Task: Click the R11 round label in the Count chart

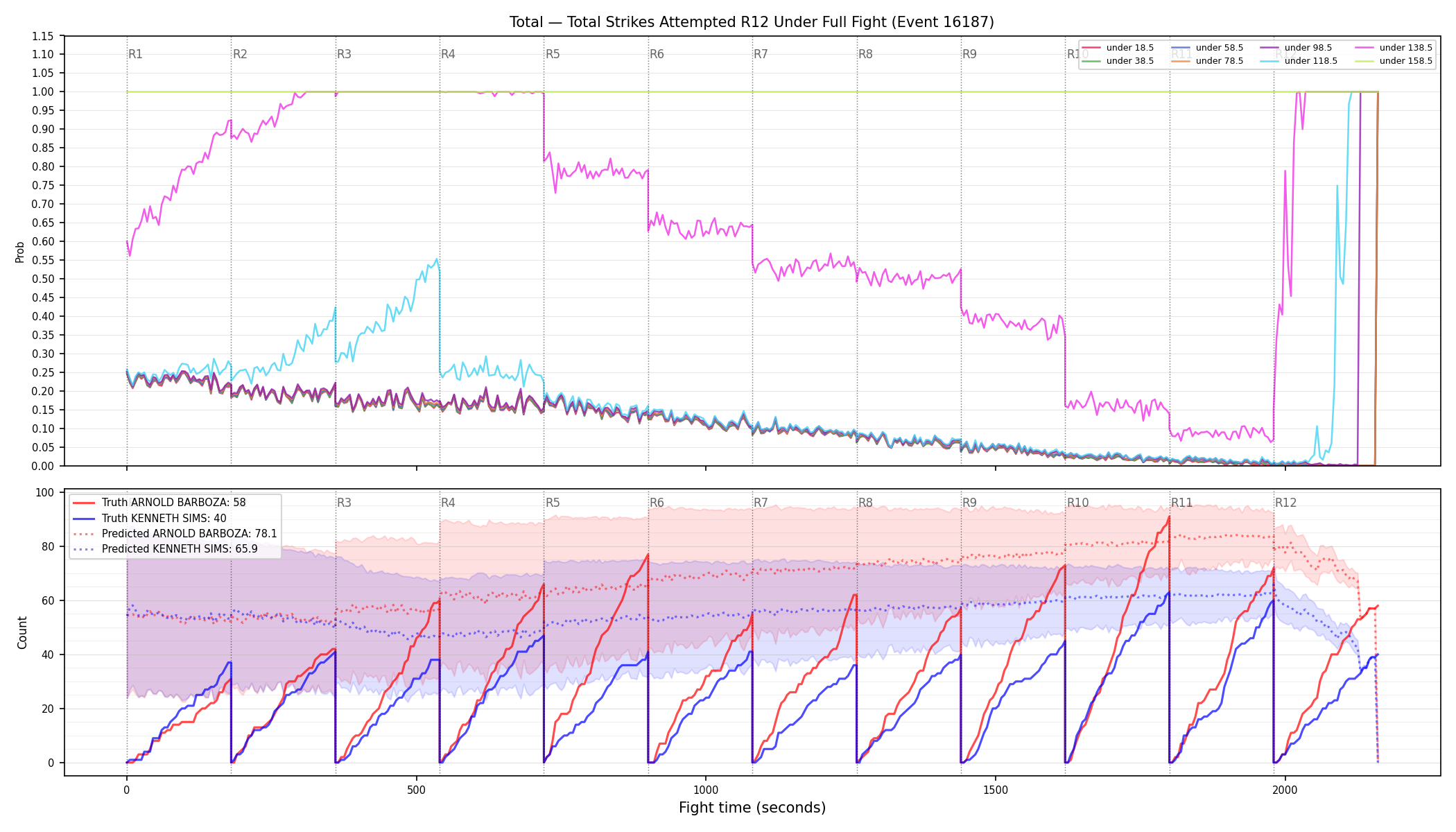Action: point(1182,503)
